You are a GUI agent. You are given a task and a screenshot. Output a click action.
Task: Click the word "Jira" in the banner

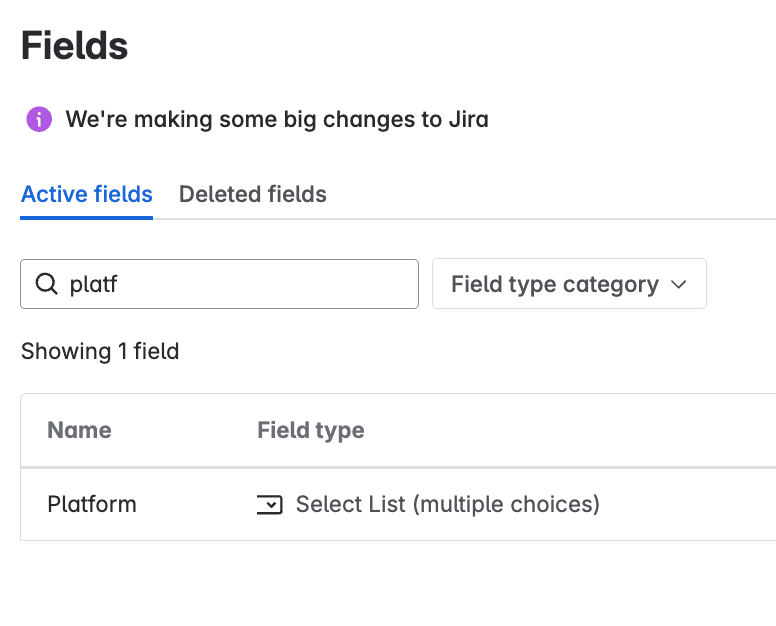click(x=468, y=120)
